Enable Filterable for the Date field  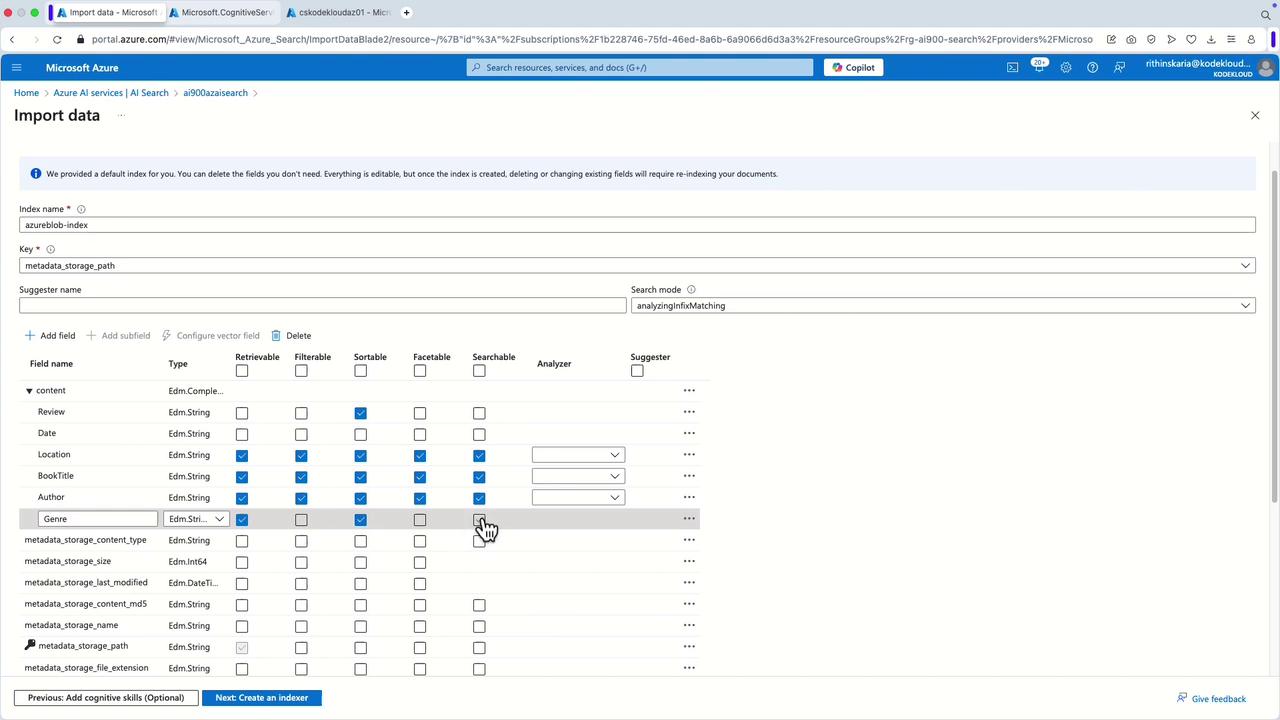pos(301,434)
